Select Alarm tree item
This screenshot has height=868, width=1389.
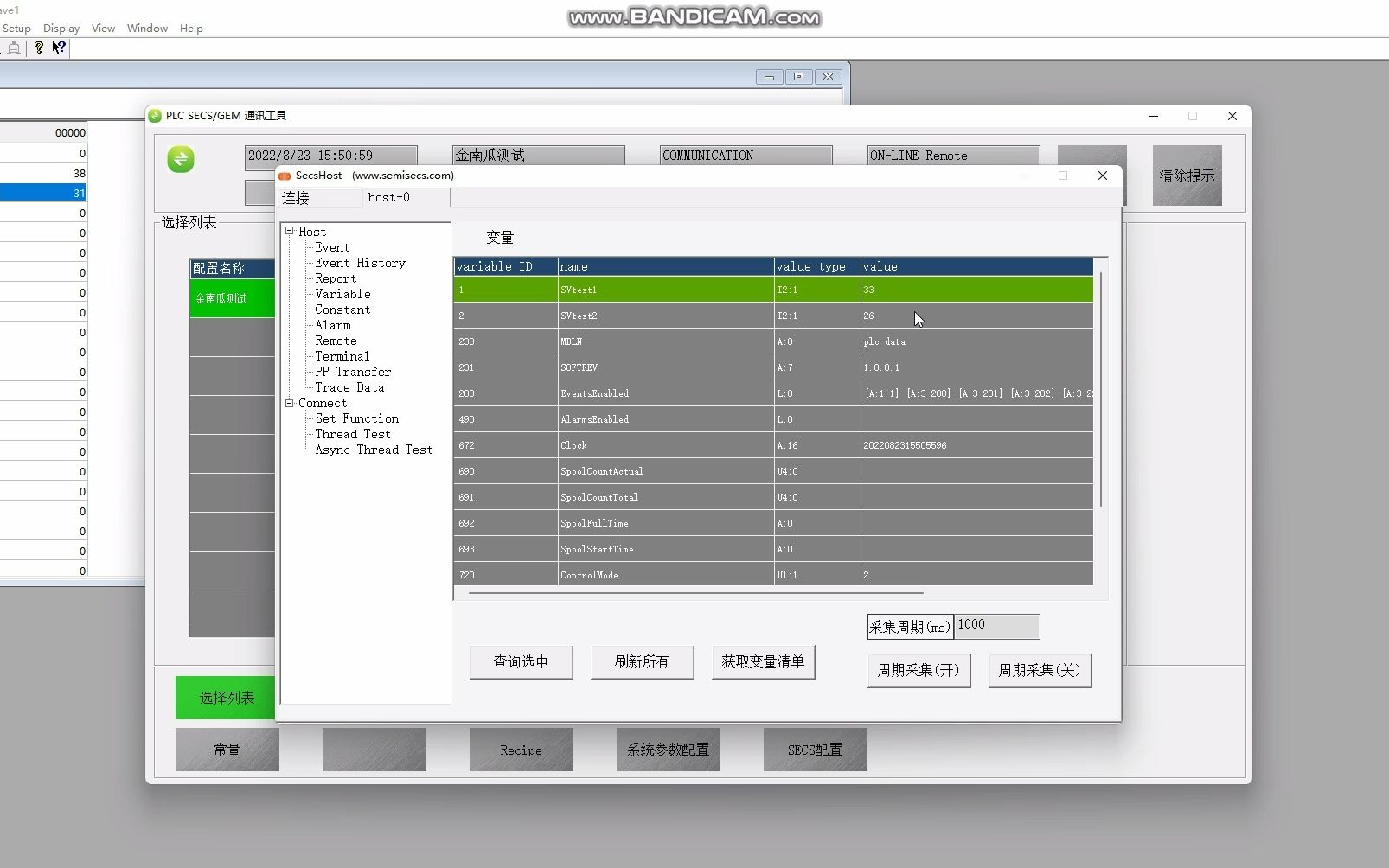333,325
